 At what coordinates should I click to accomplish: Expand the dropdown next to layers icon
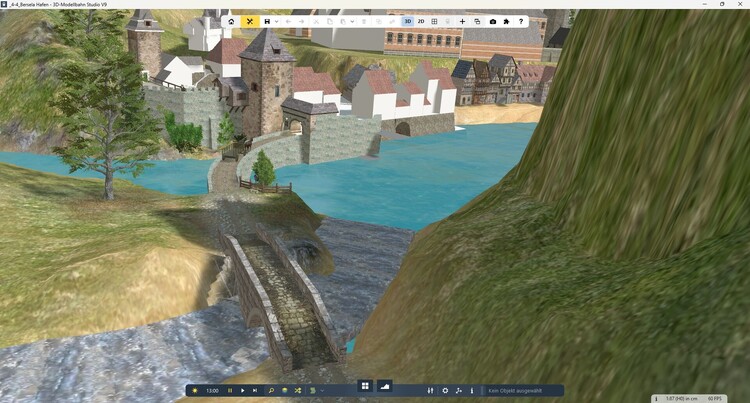(x=322, y=390)
